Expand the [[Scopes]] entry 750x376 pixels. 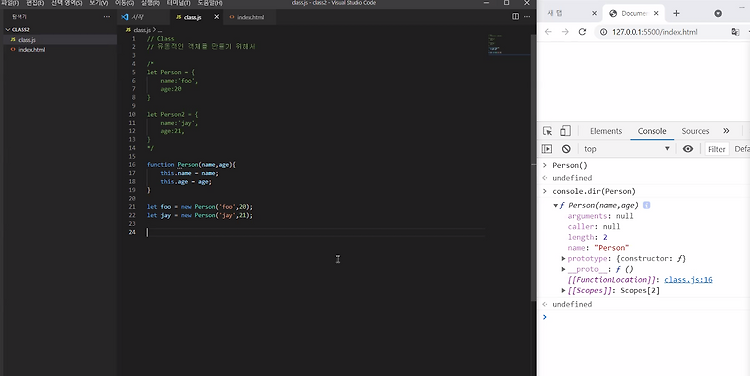563,290
